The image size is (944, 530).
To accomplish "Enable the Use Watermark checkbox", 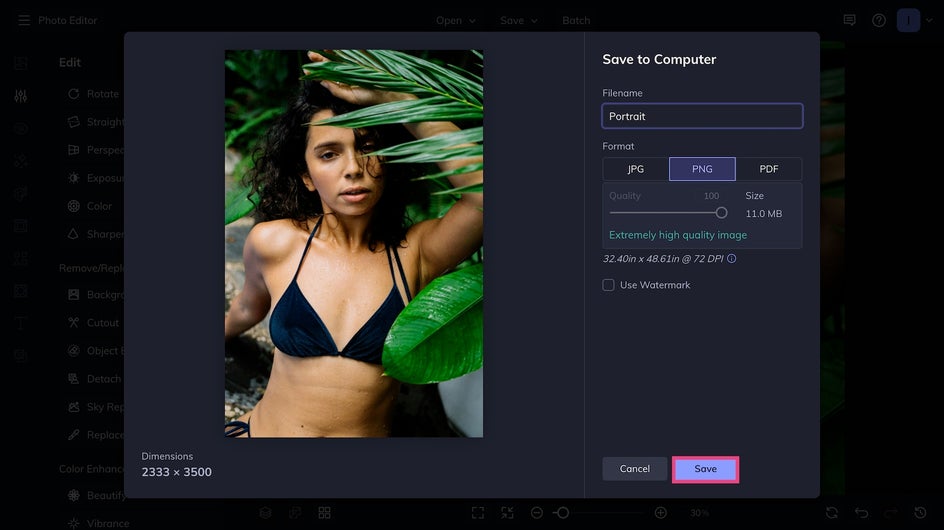I will tap(608, 285).
